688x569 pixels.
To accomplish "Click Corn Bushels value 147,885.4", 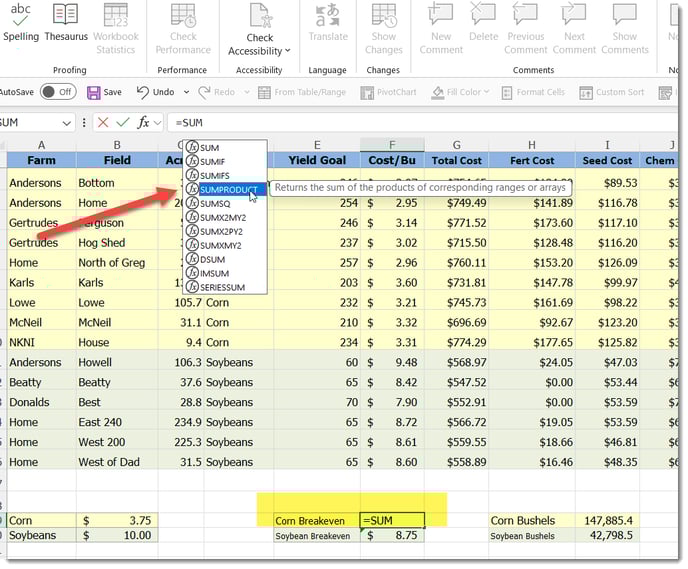I will click(607, 520).
